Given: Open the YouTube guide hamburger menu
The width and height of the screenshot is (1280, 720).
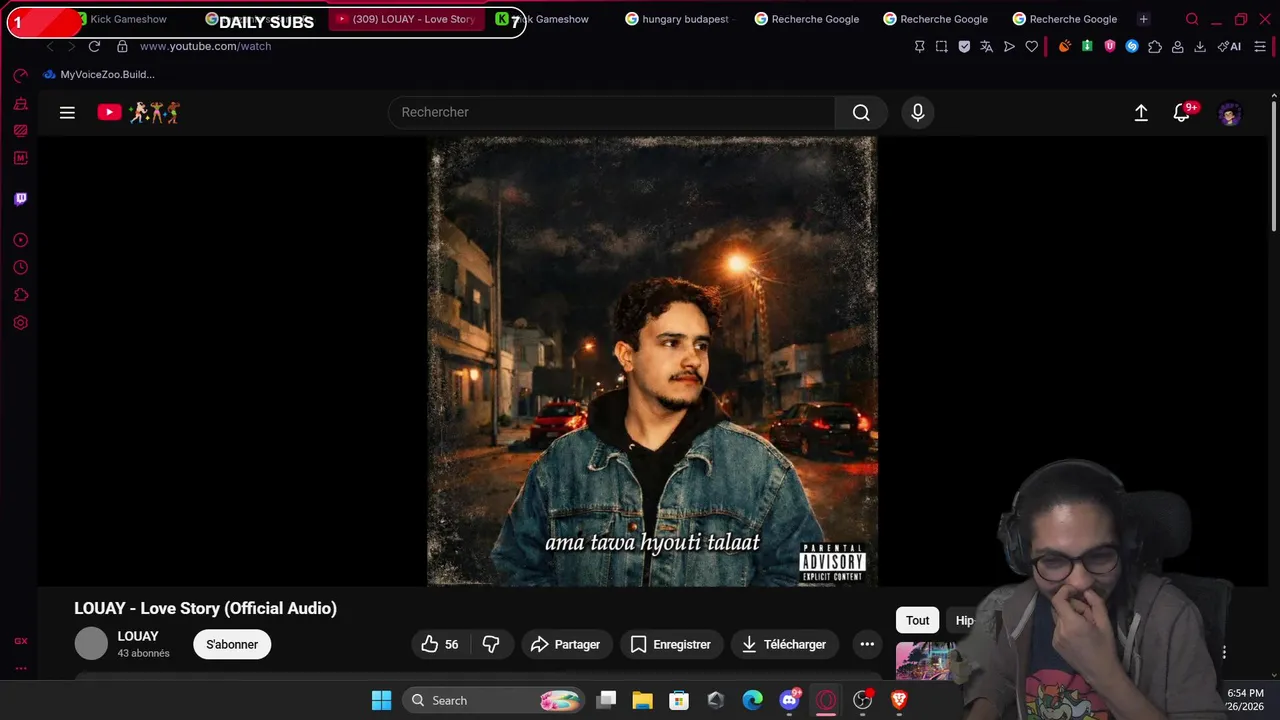Looking at the screenshot, I should coord(67,113).
